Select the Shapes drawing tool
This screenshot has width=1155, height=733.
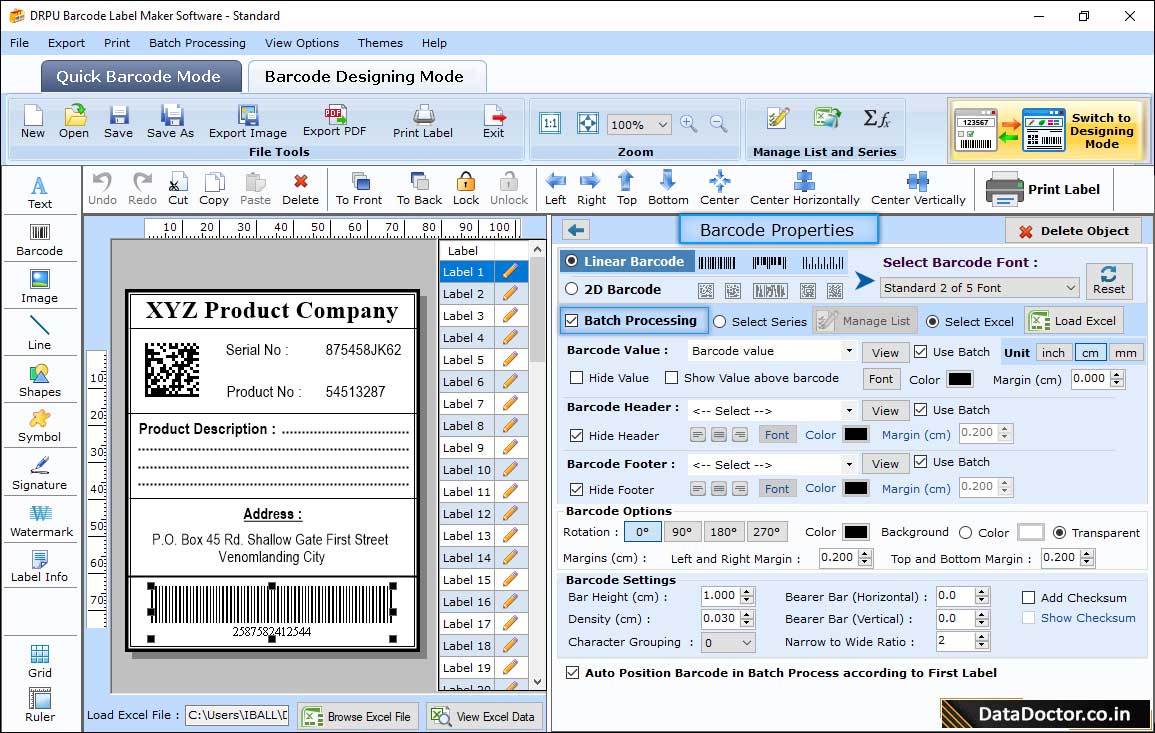coord(40,380)
